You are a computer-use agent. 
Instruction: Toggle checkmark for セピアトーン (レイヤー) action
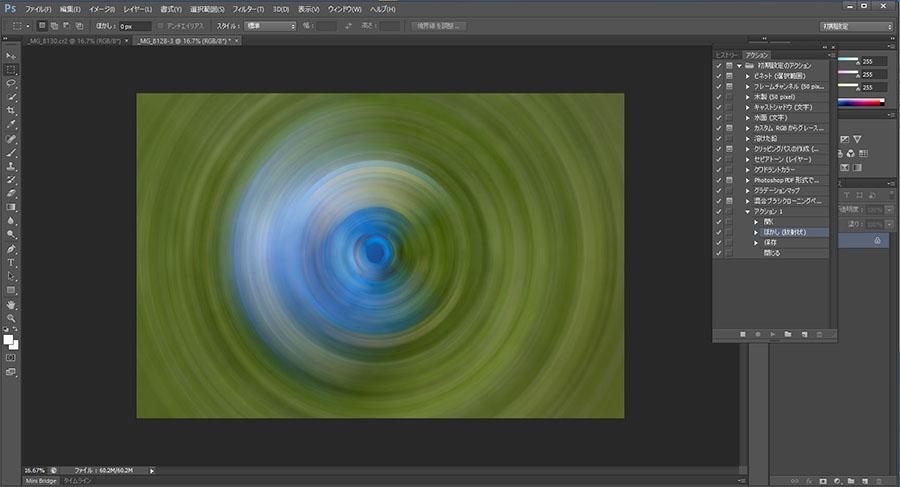click(719, 159)
